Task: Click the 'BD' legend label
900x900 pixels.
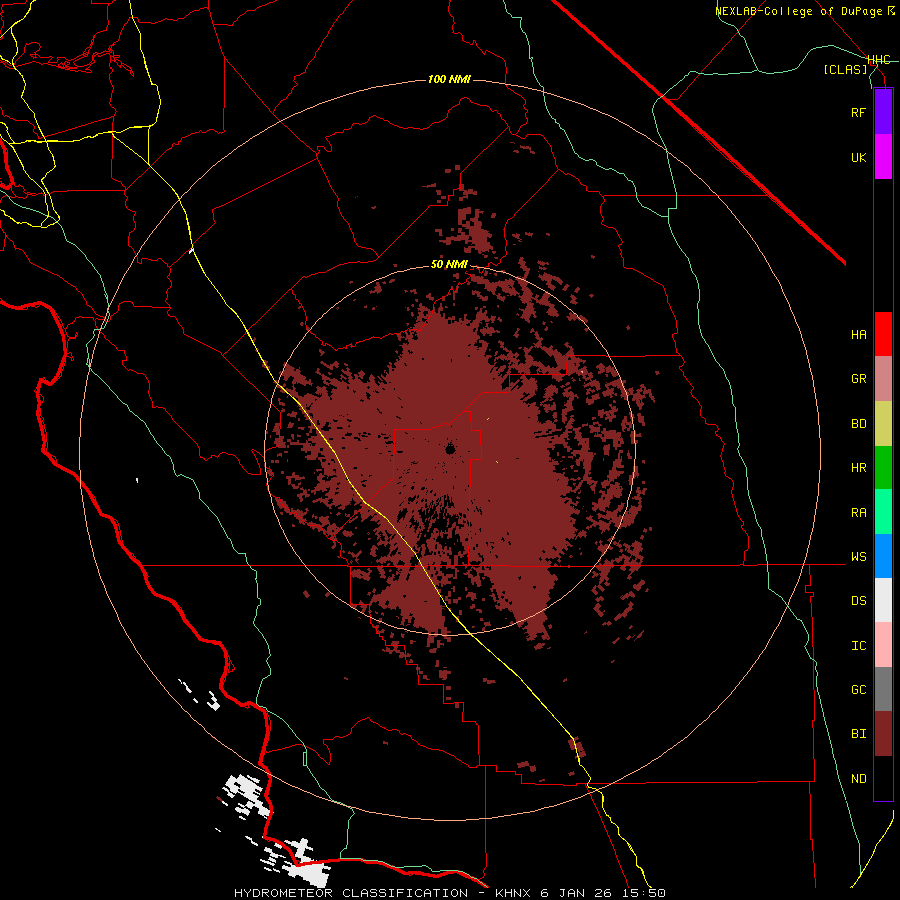Action: pyautogui.click(x=858, y=424)
